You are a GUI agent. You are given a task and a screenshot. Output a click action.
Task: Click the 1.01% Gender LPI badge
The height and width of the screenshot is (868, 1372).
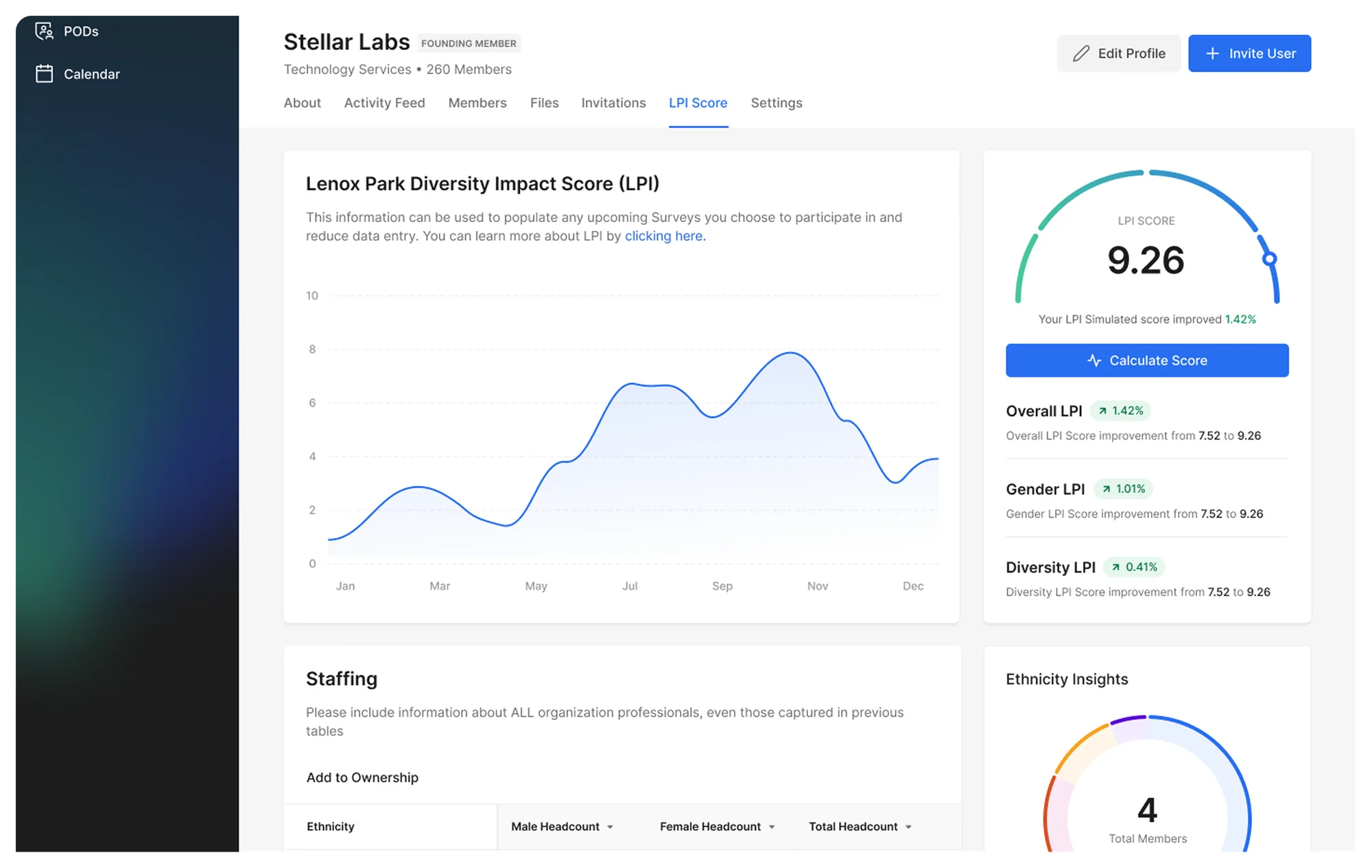(1124, 489)
